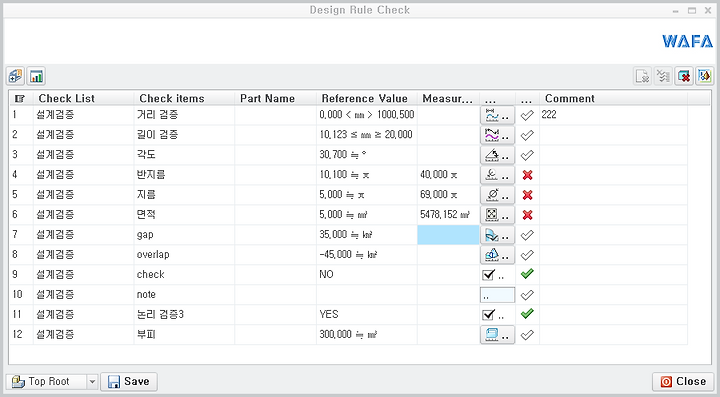Click the grayed-out checklist toolbar icon
The height and width of the screenshot is (397, 720).
point(663,76)
